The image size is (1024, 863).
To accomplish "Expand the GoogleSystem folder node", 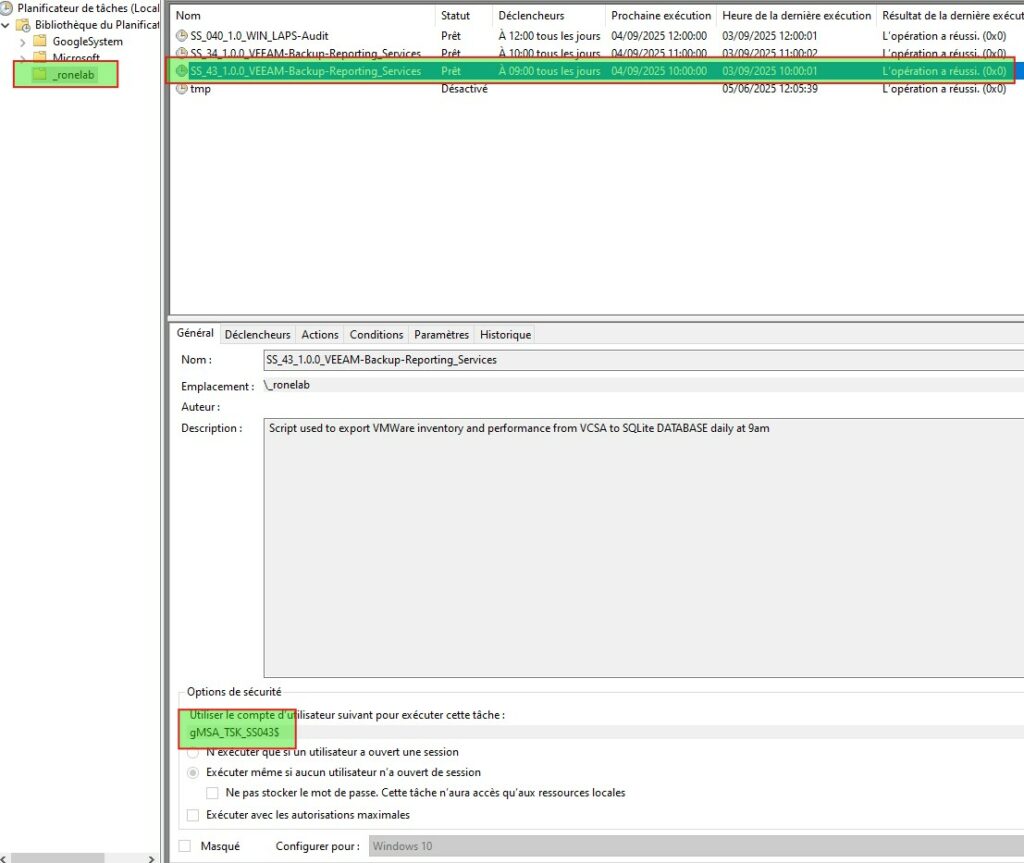I will pos(23,42).
